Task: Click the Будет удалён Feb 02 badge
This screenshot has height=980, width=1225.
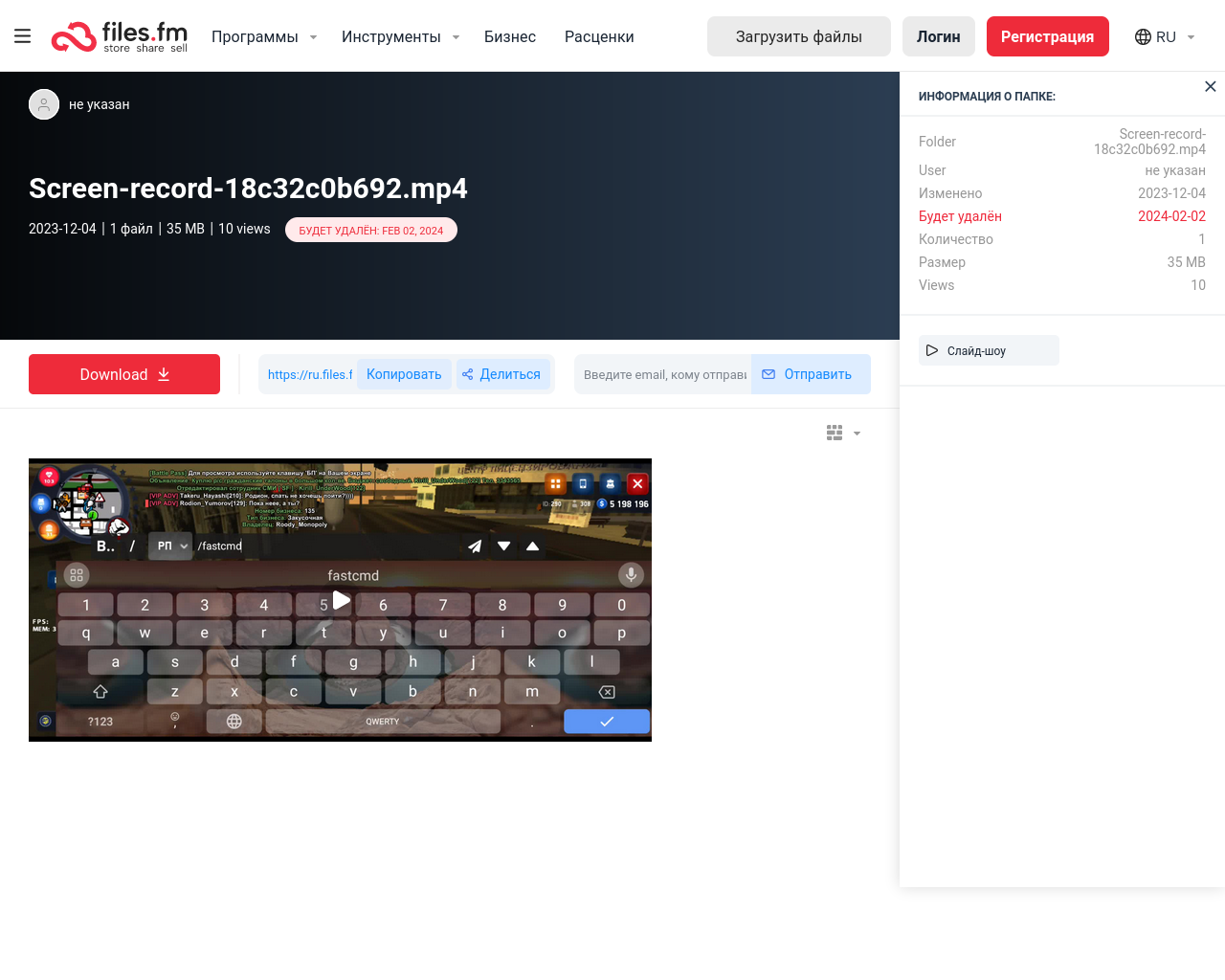Action: point(371,231)
